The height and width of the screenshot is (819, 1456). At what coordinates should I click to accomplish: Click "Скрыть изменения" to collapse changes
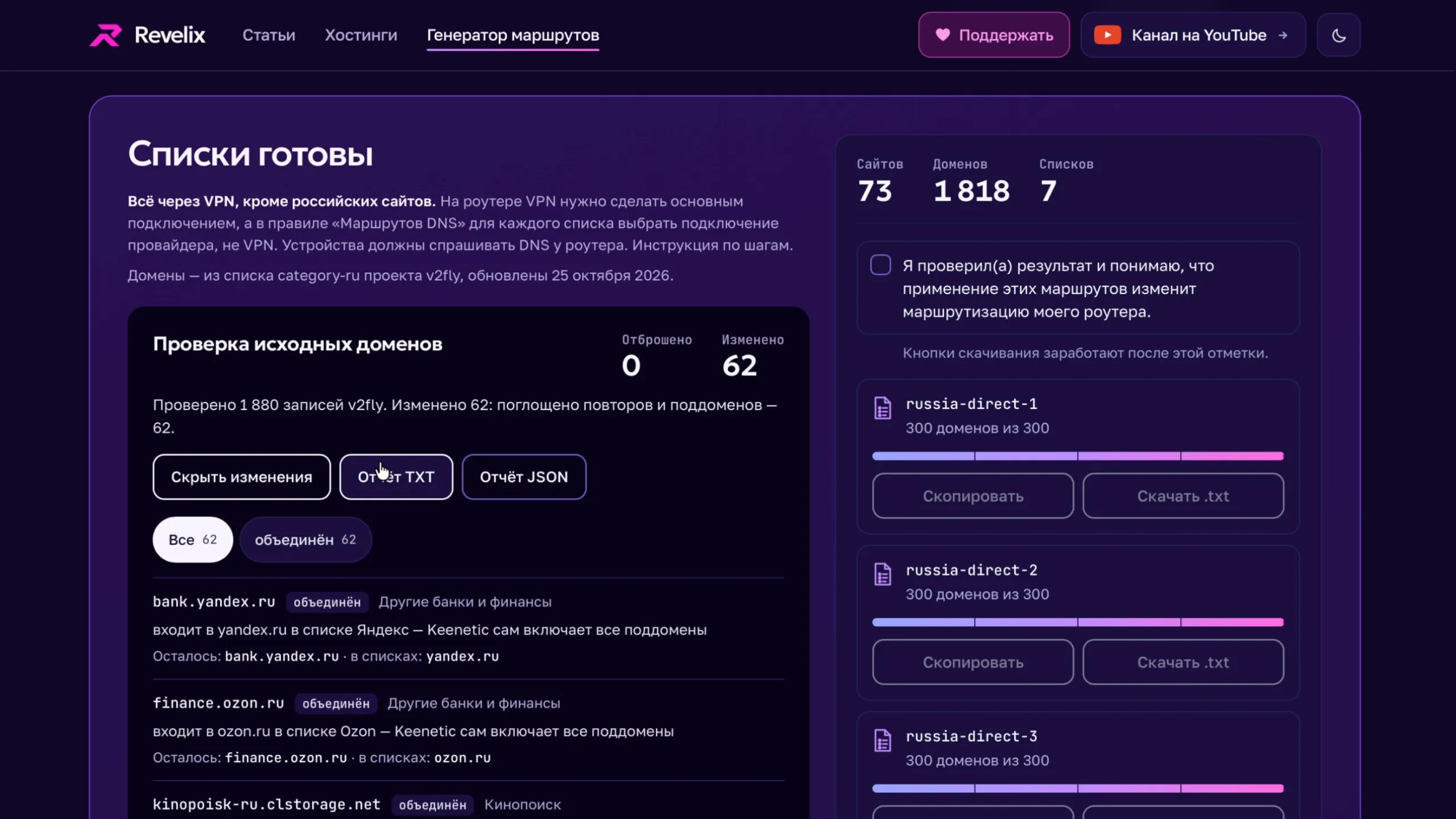pos(241,477)
